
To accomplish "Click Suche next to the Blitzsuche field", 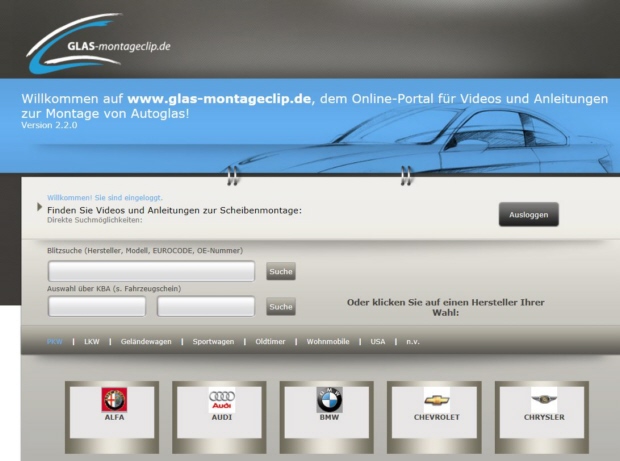I will [x=281, y=271].
